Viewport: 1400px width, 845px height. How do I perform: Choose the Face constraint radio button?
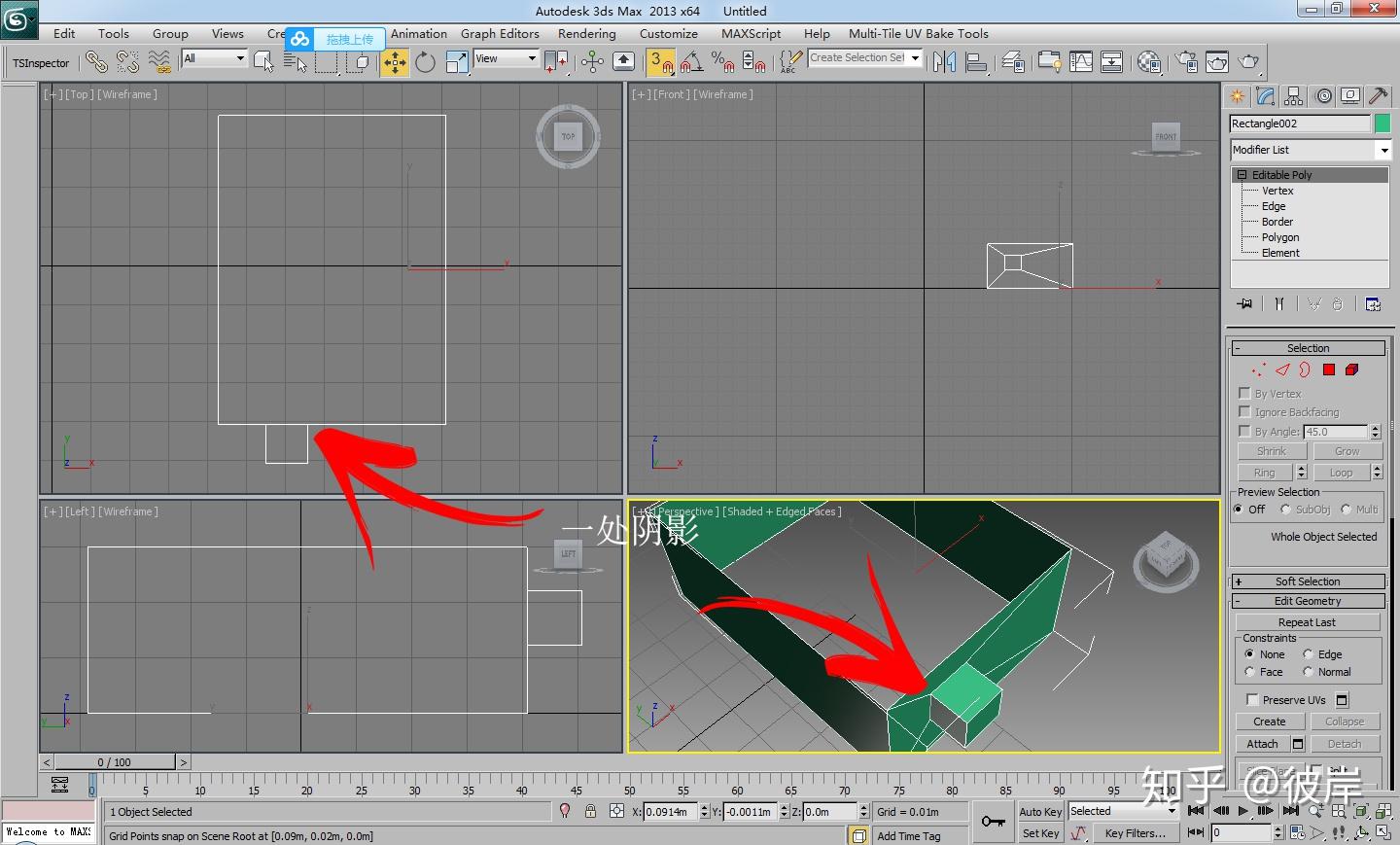[1249, 672]
